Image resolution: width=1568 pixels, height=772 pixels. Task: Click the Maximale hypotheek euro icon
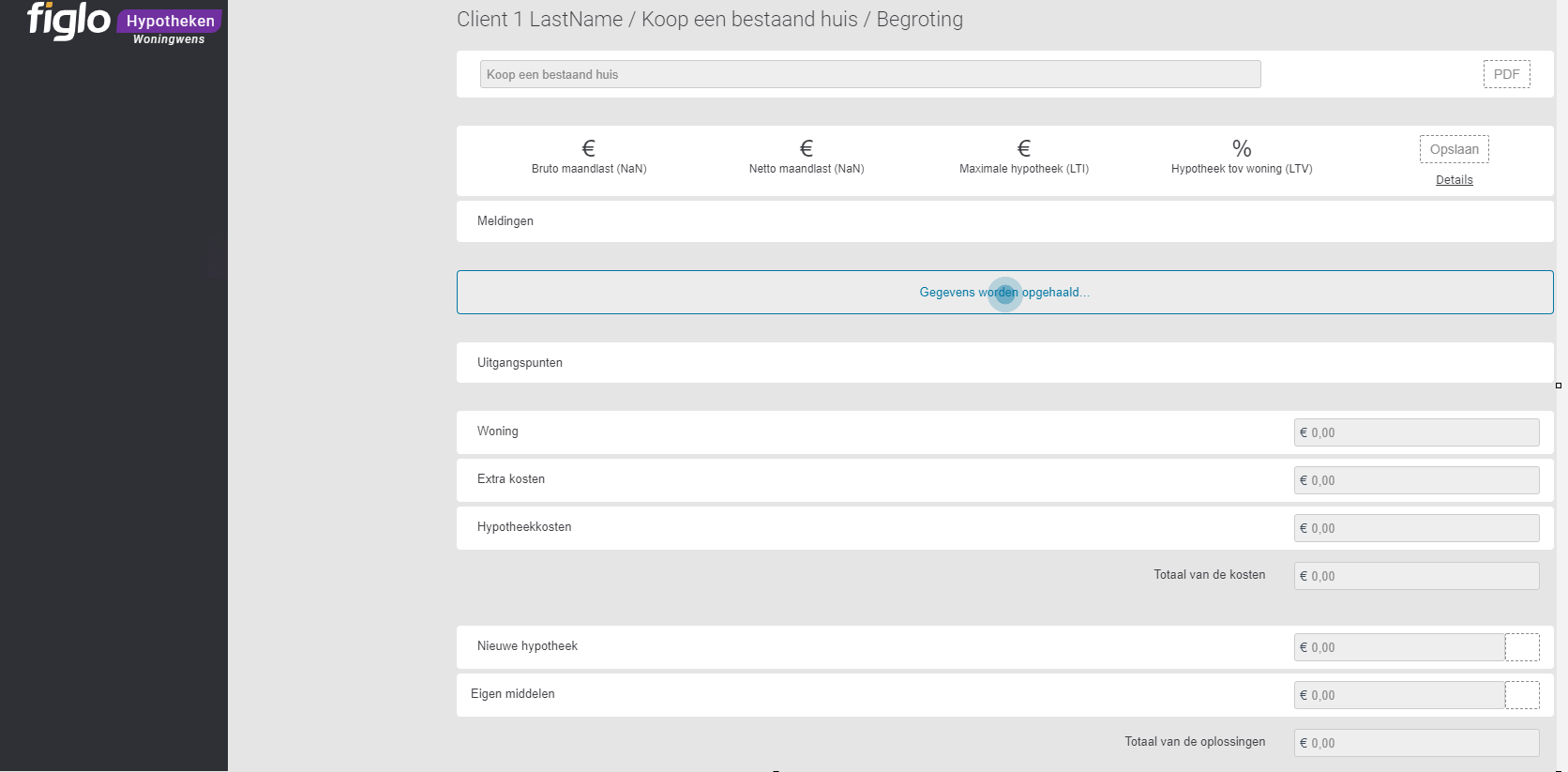click(x=1023, y=148)
